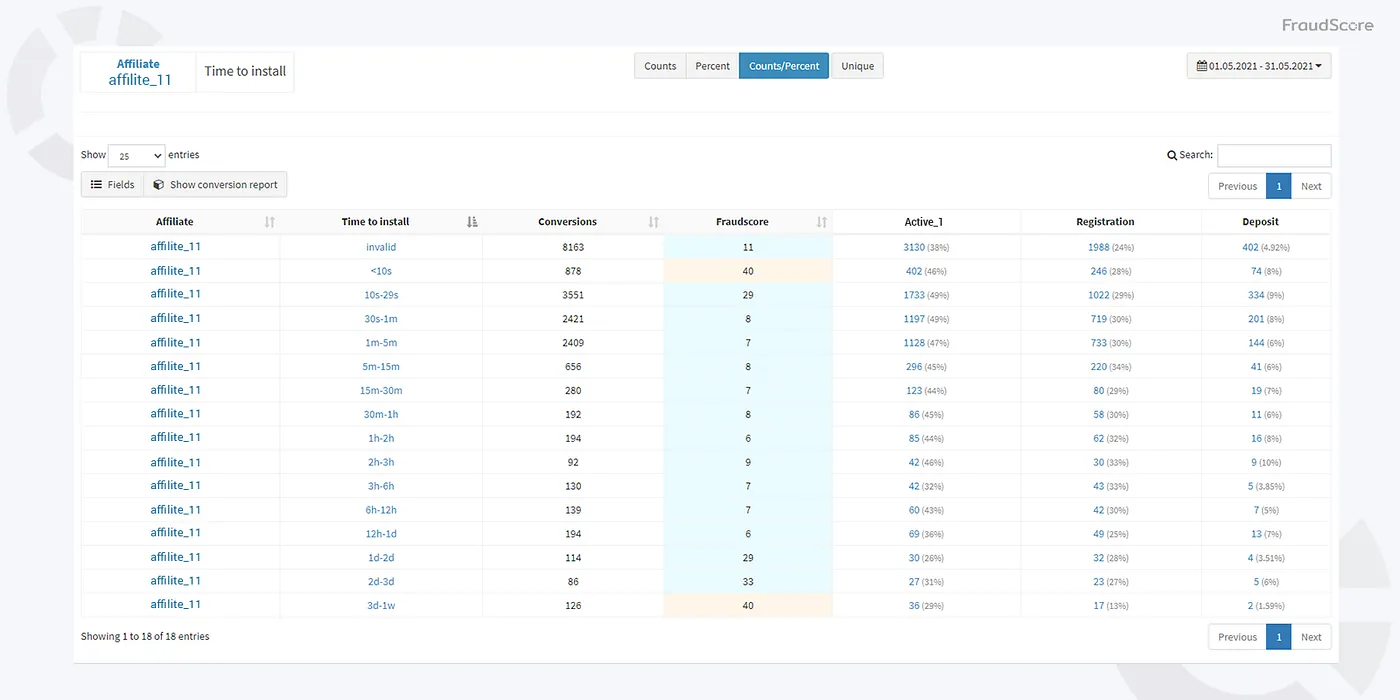Go to Next page at top
The image size is (1400, 700).
click(1311, 186)
